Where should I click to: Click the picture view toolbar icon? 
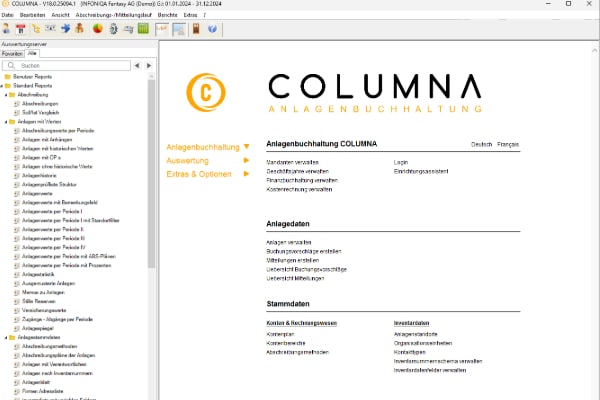[x=179, y=29]
